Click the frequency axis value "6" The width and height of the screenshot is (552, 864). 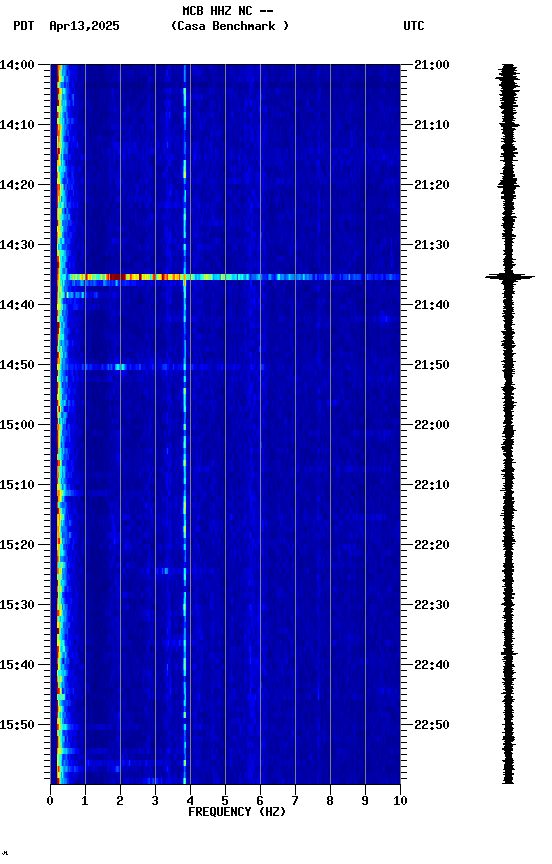coord(260,801)
